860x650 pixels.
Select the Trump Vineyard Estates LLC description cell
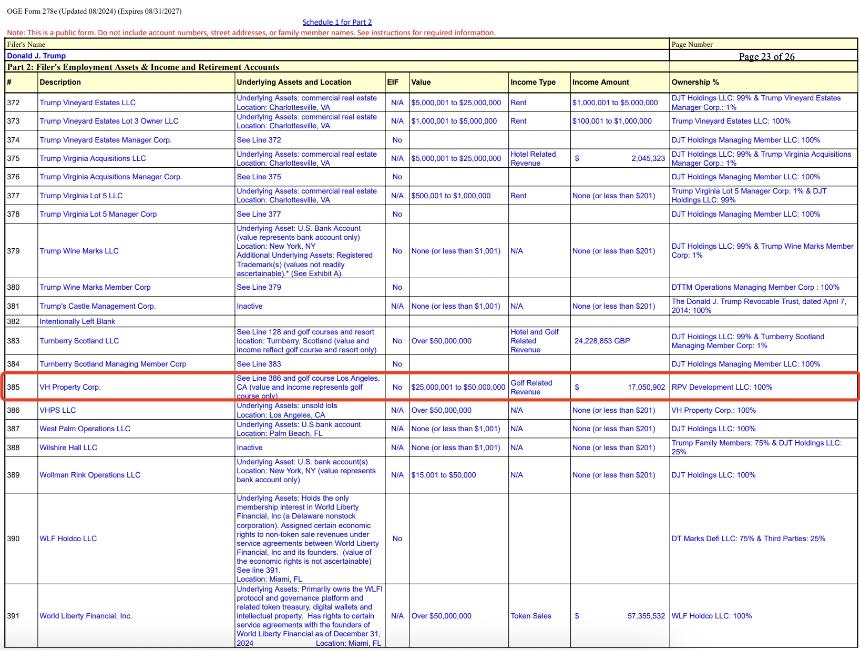pos(87,102)
